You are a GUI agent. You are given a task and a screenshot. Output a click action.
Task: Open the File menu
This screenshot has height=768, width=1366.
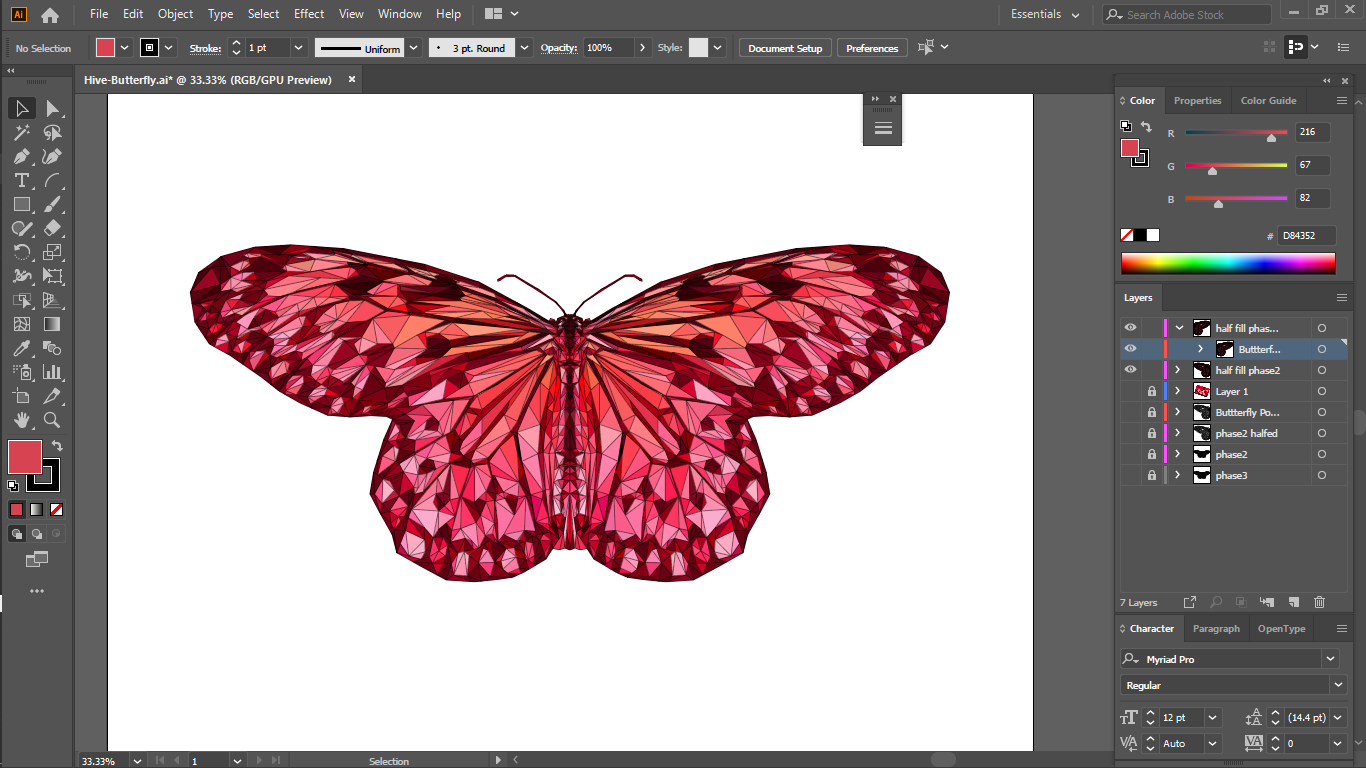click(x=99, y=14)
